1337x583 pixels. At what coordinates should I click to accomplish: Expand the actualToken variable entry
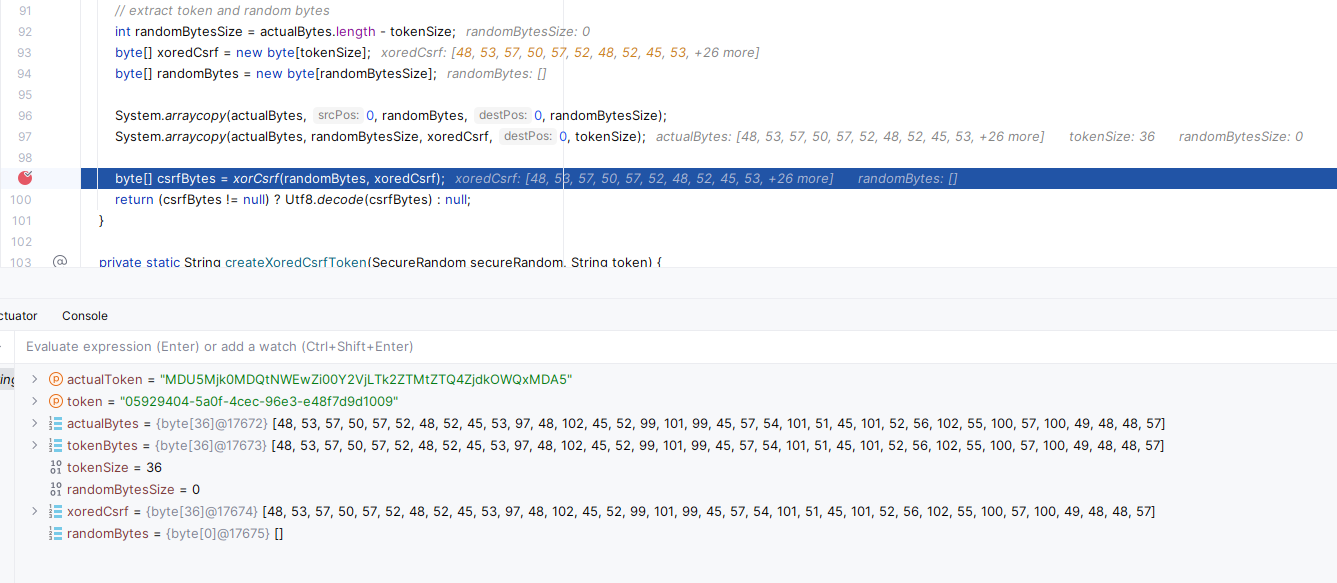click(x=36, y=380)
